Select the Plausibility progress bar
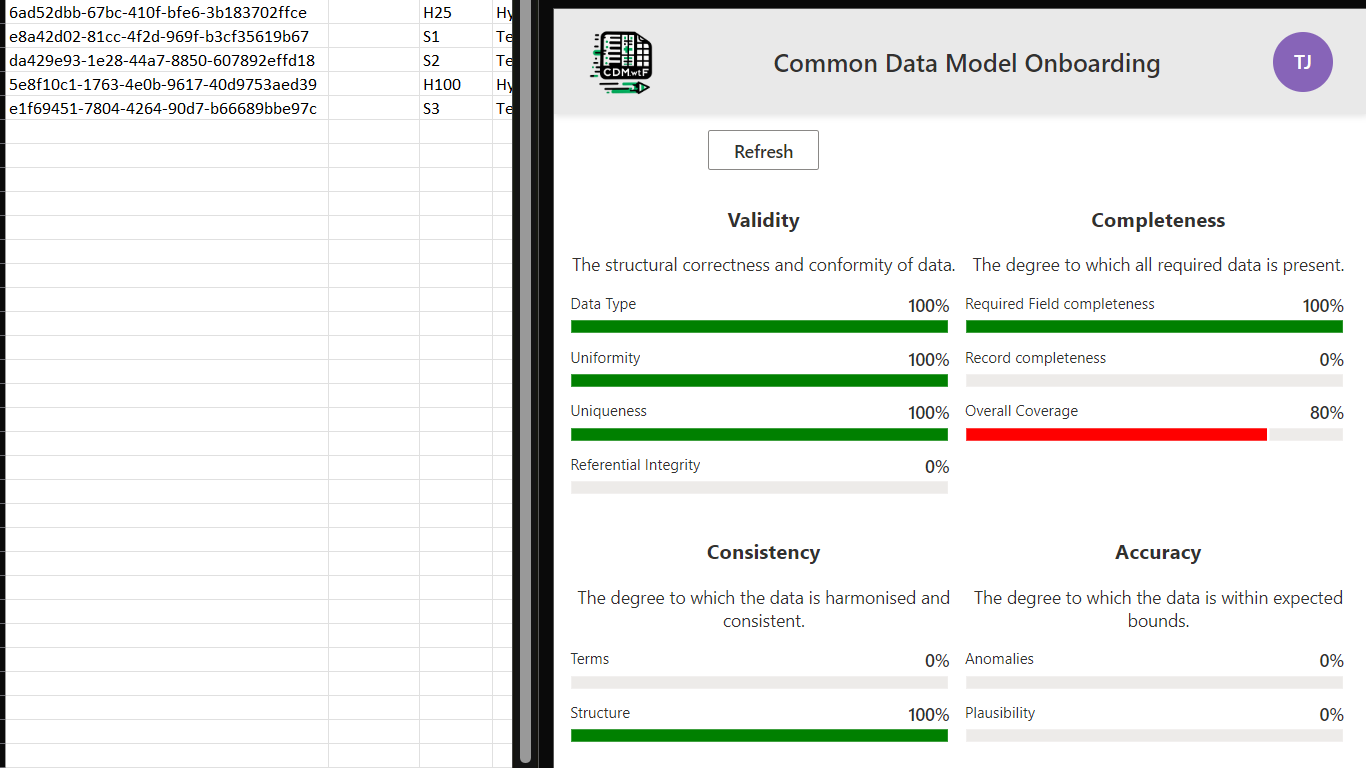Image resolution: width=1366 pixels, height=768 pixels. tap(1154, 735)
